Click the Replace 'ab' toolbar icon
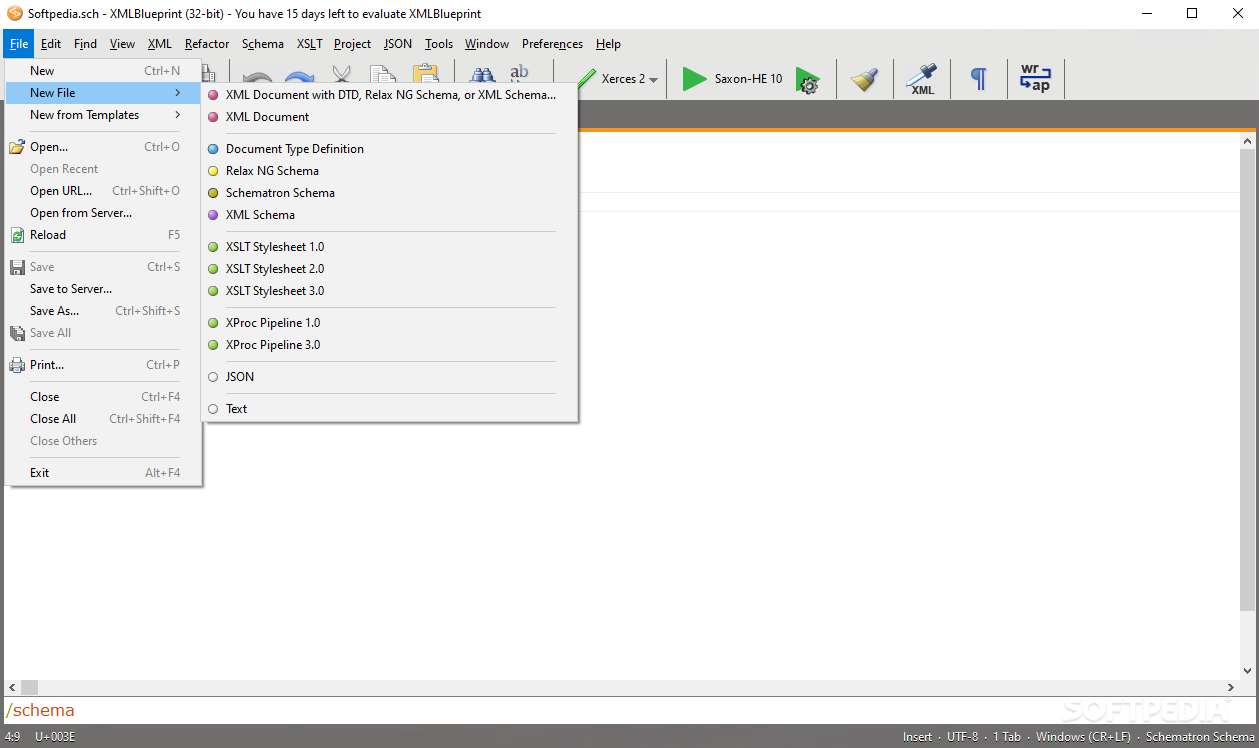 pyautogui.click(x=520, y=73)
